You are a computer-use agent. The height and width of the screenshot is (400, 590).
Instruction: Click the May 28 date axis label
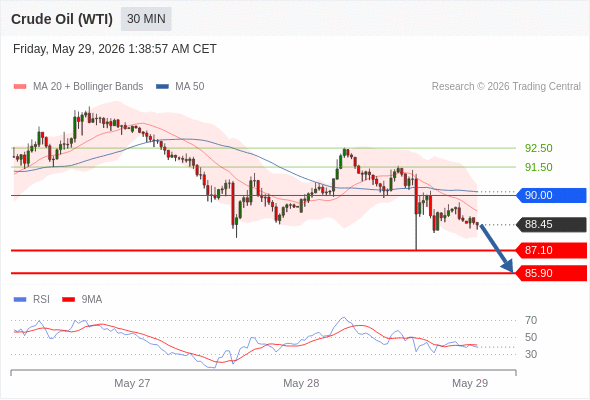(x=301, y=383)
